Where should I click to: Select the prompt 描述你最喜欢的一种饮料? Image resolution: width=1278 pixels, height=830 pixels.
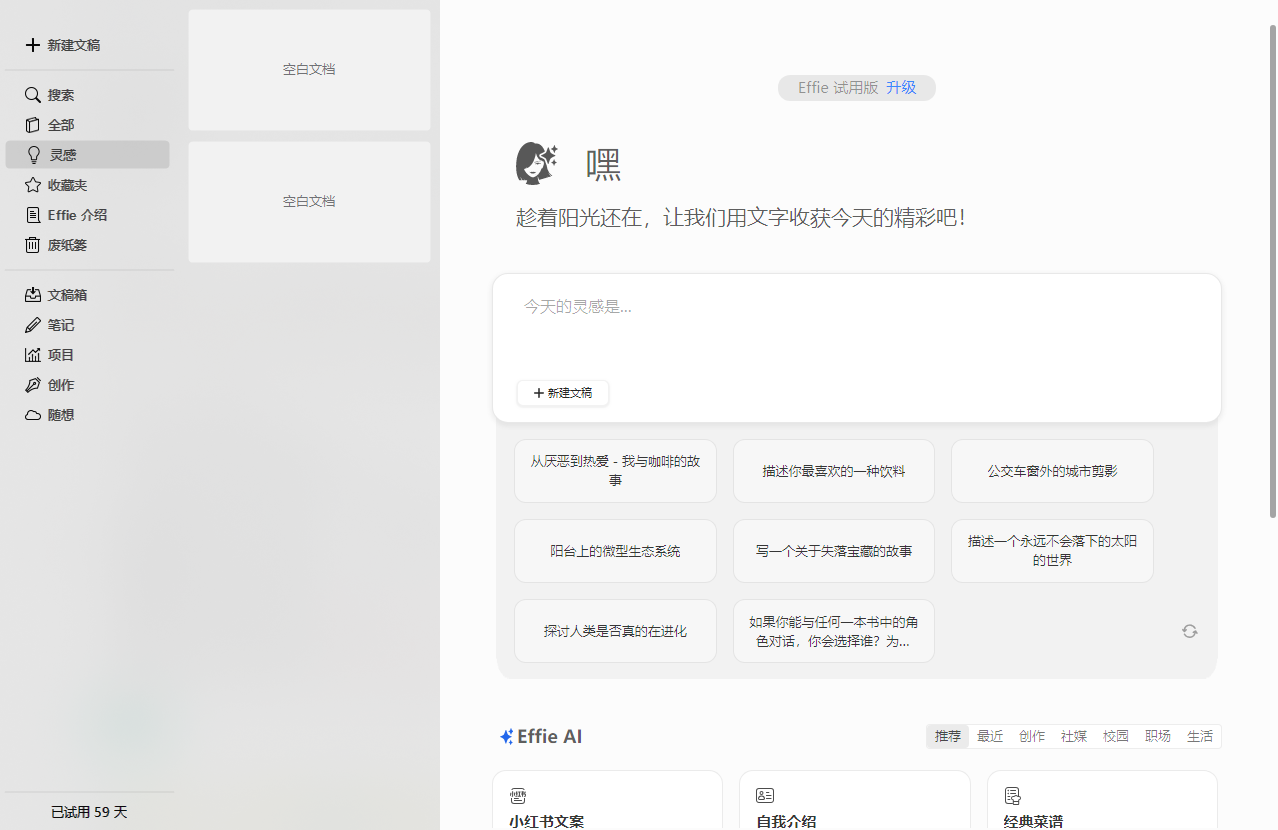point(833,470)
